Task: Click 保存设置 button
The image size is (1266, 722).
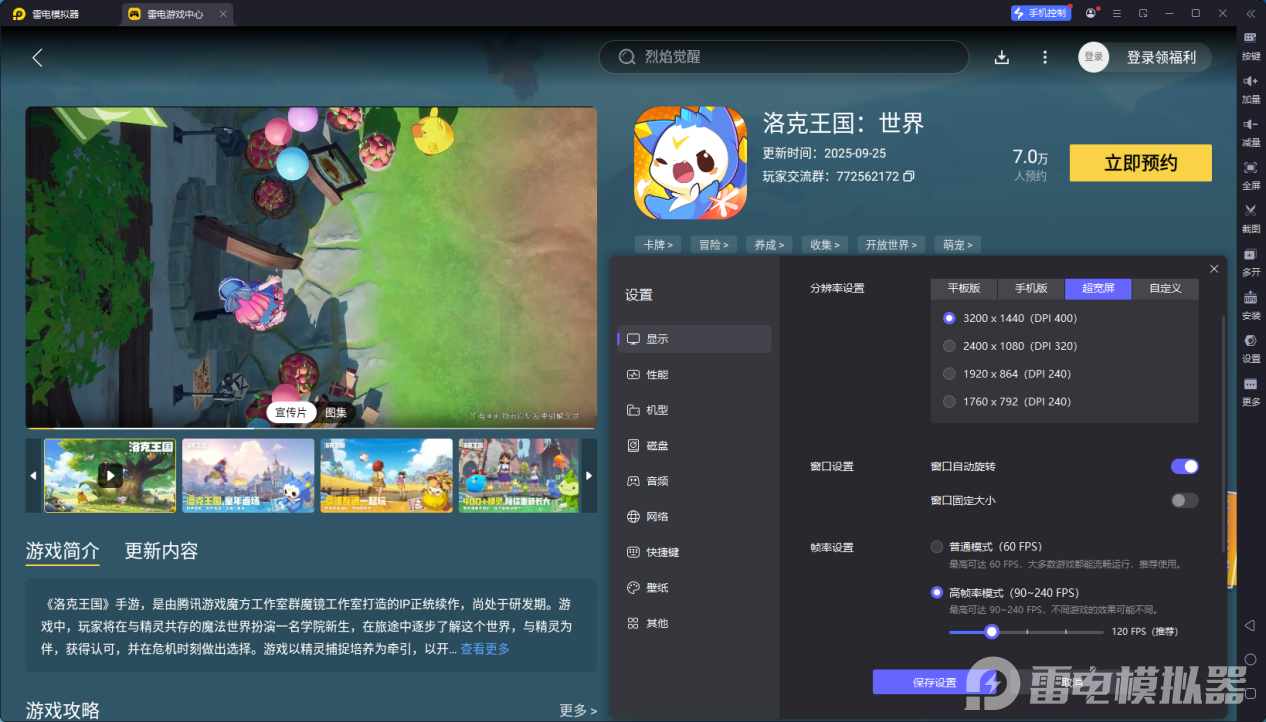Action: [934, 682]
